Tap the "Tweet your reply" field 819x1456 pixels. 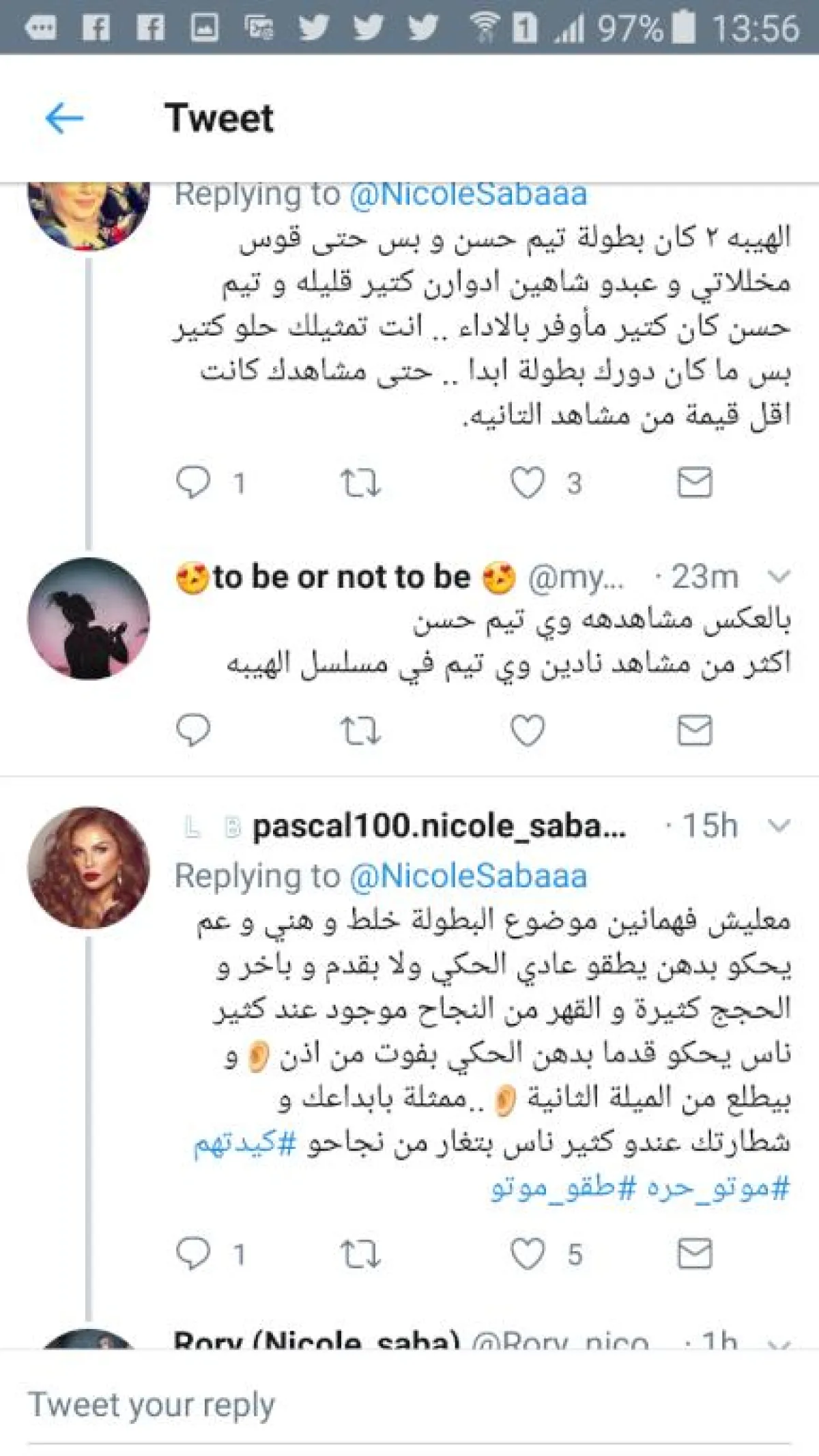[x=409, y=1405]
